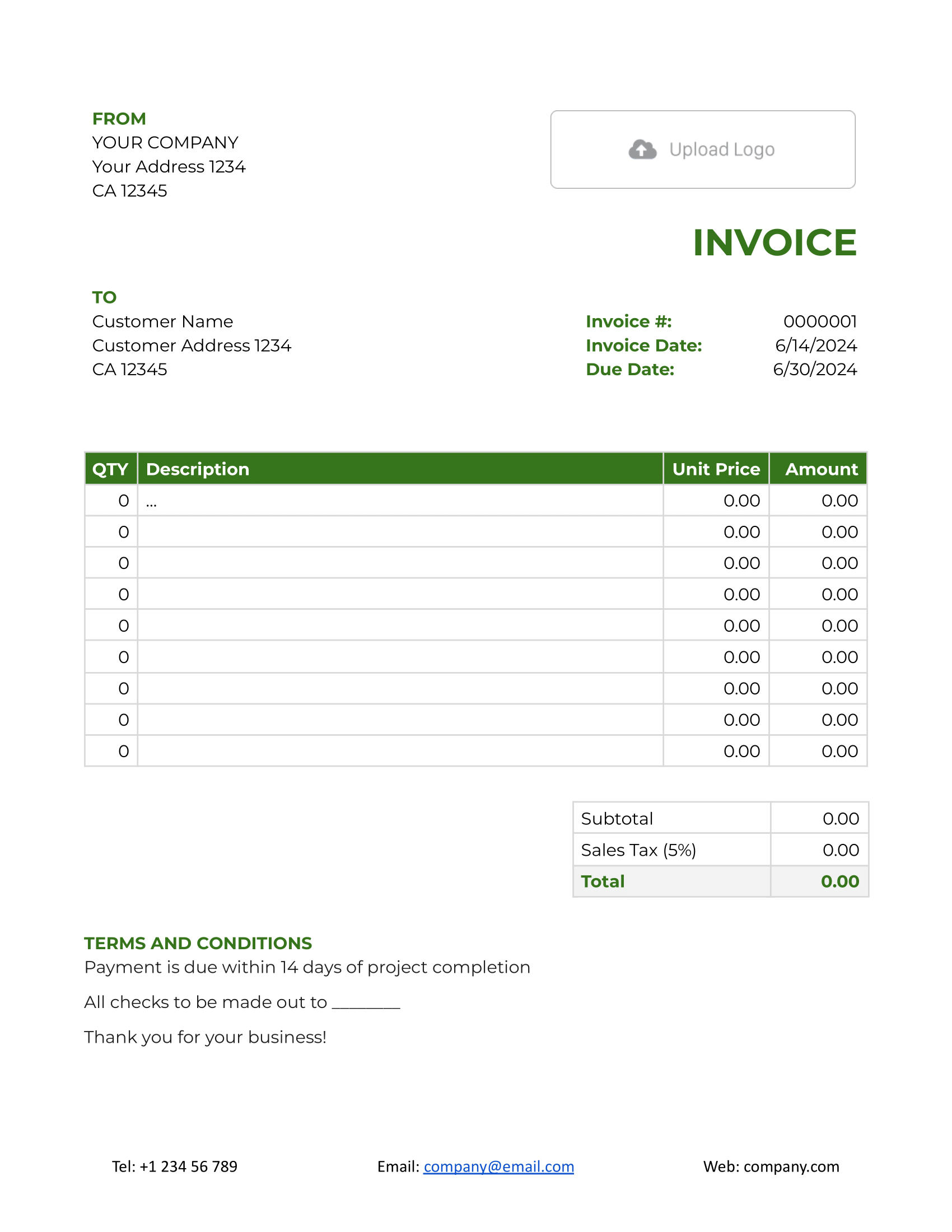Click the Sales Tax (5%) label

point(638,851)
